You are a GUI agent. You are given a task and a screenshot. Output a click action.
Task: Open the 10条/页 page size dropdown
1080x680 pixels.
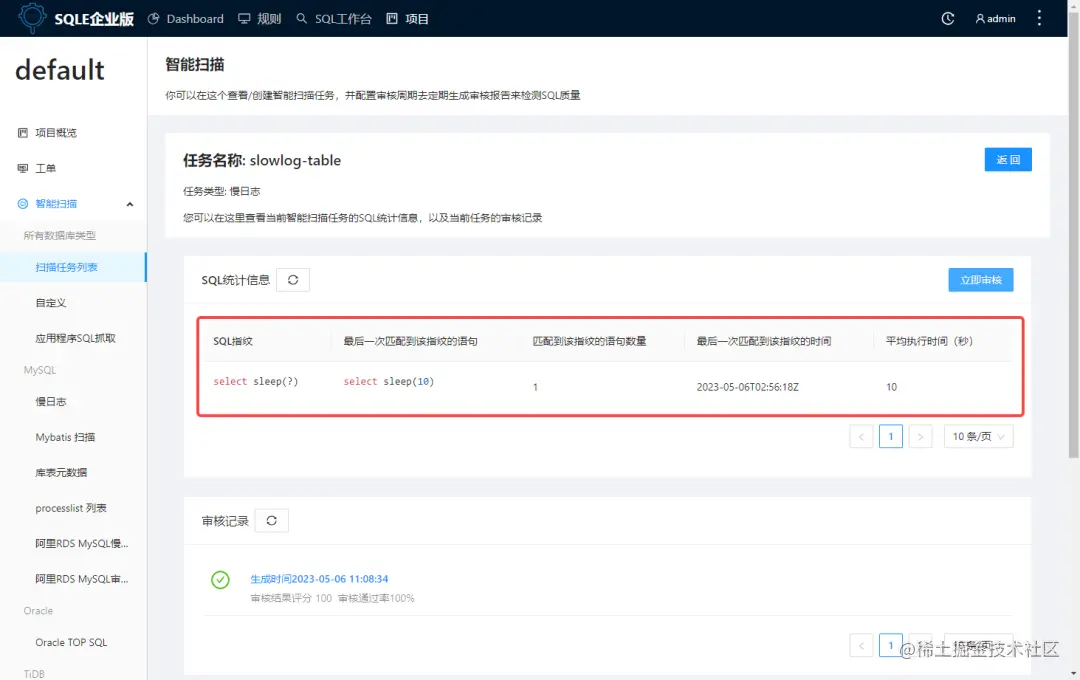pyautogui.click(x=978, y=436)
